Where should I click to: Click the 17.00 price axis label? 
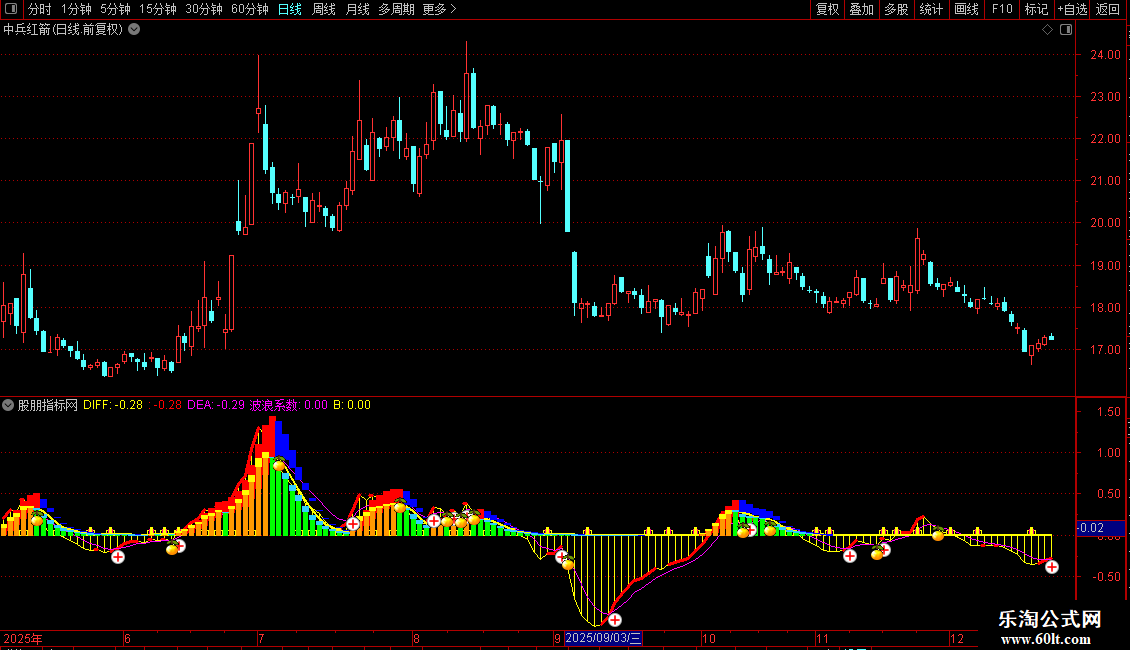[x=1105, y=350]
